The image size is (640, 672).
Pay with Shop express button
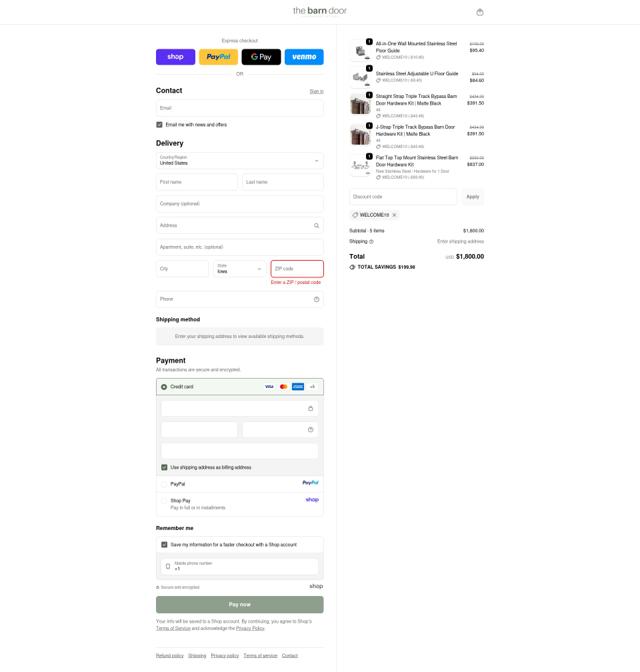pos(175,57)
